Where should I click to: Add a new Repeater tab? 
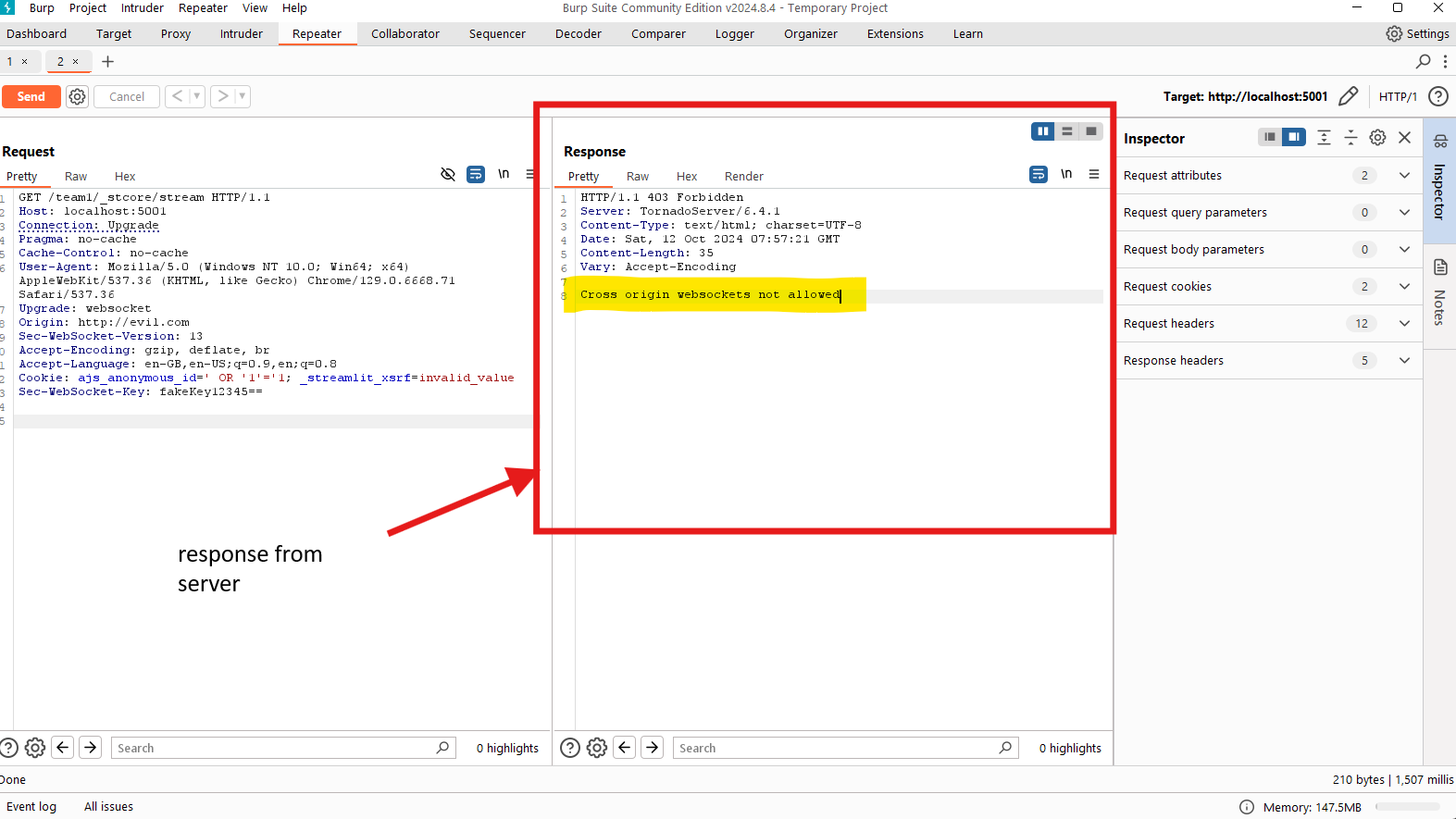pyautogui.click(x=107, y=61)
